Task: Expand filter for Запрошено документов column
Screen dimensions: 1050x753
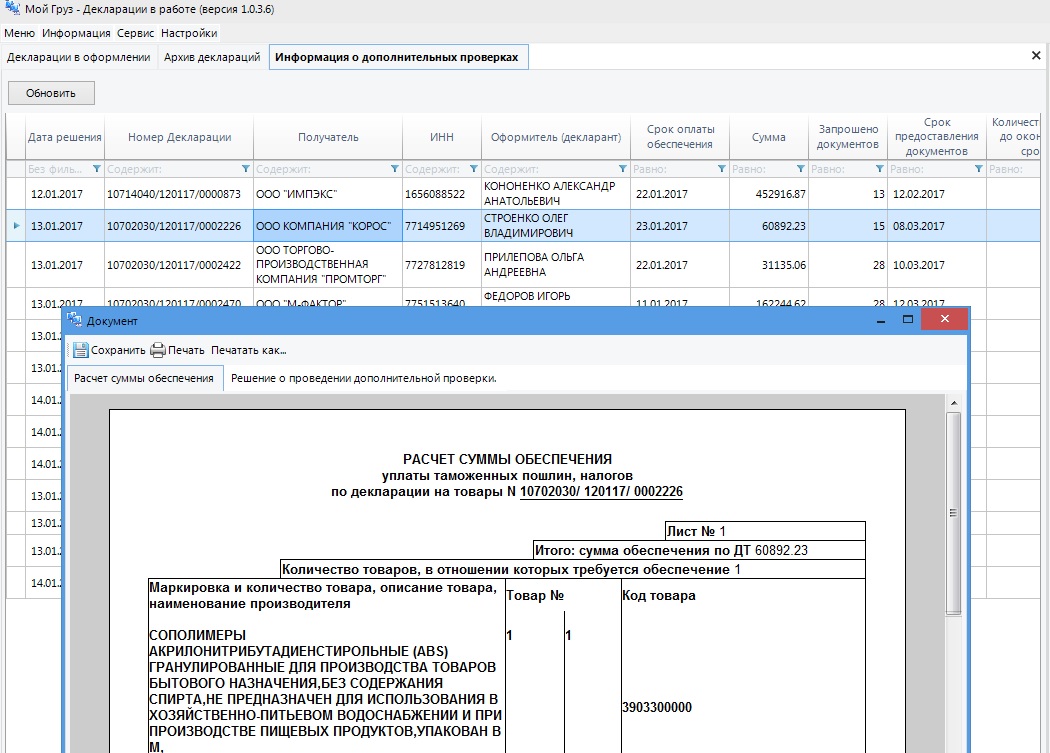Action: (x=879, y=169)
